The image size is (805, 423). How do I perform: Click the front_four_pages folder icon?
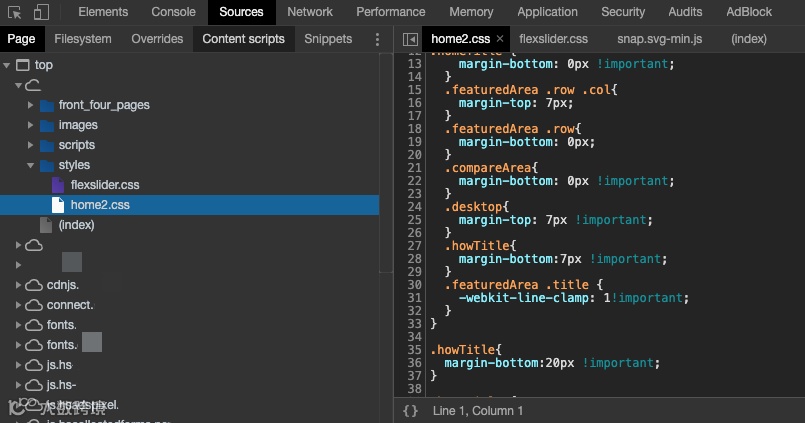tap(46, 105)
